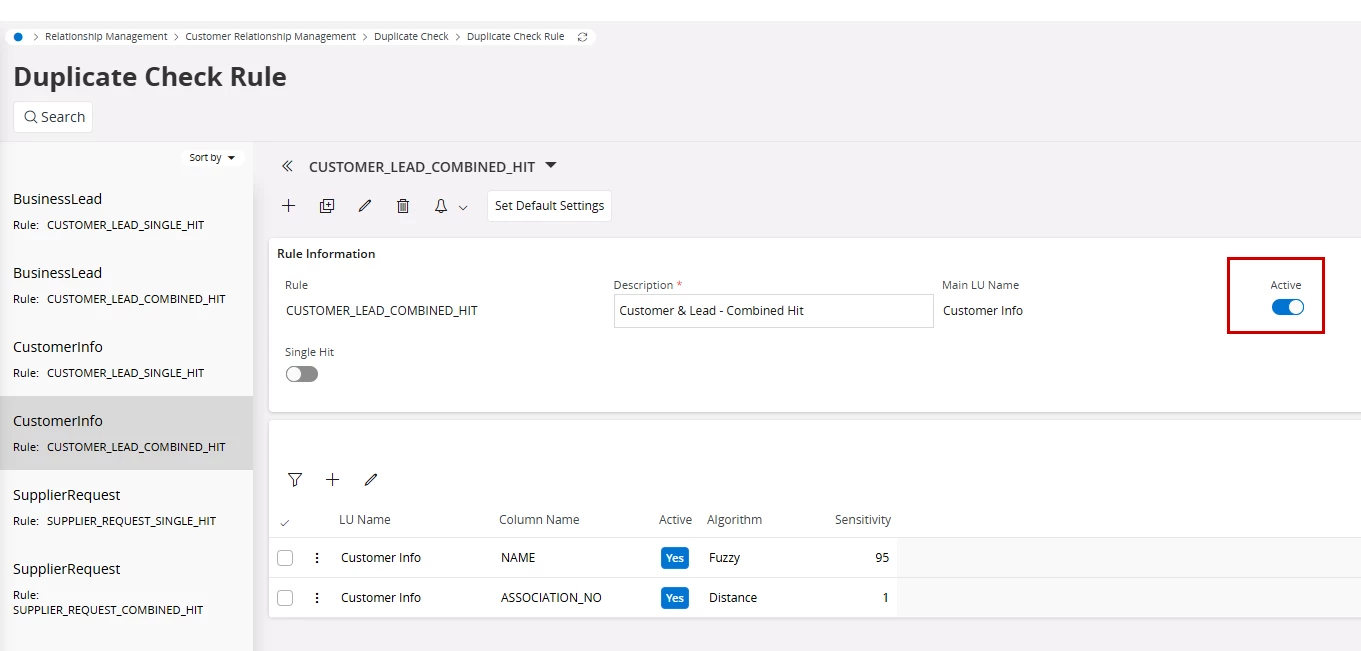Open the row menu for the NAME row
The width and height of the screenshot is (1361, 651).
click(x=317, y=558)
